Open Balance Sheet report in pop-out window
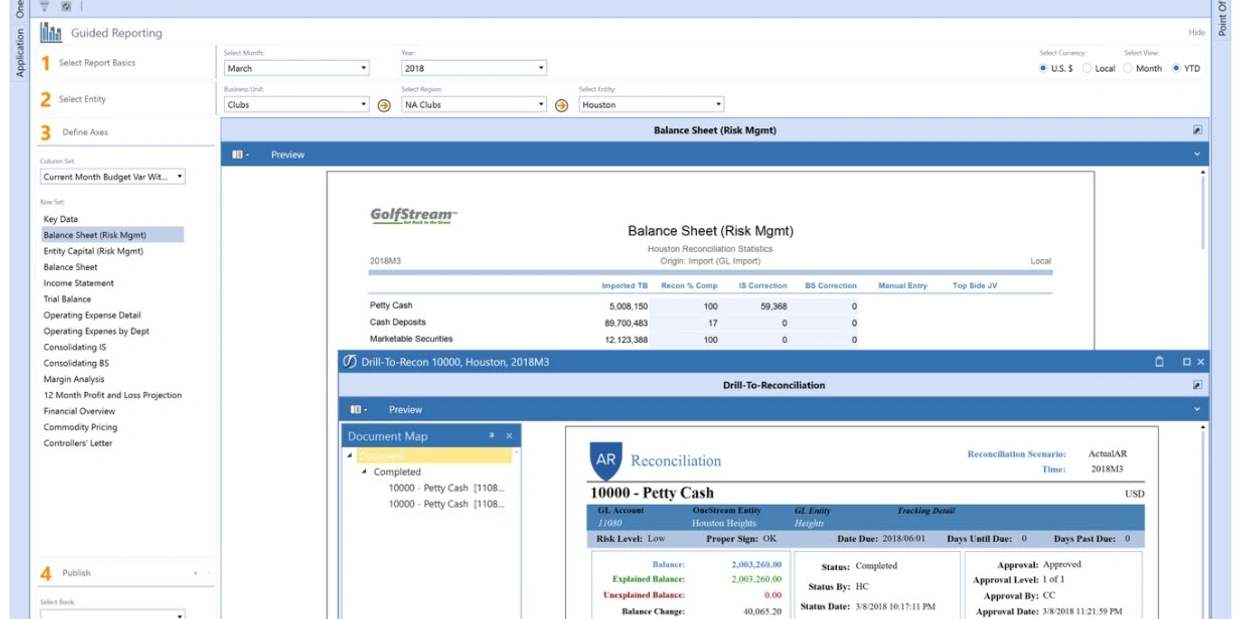This screenshot has height=619, width=1240. point(1197,130)
